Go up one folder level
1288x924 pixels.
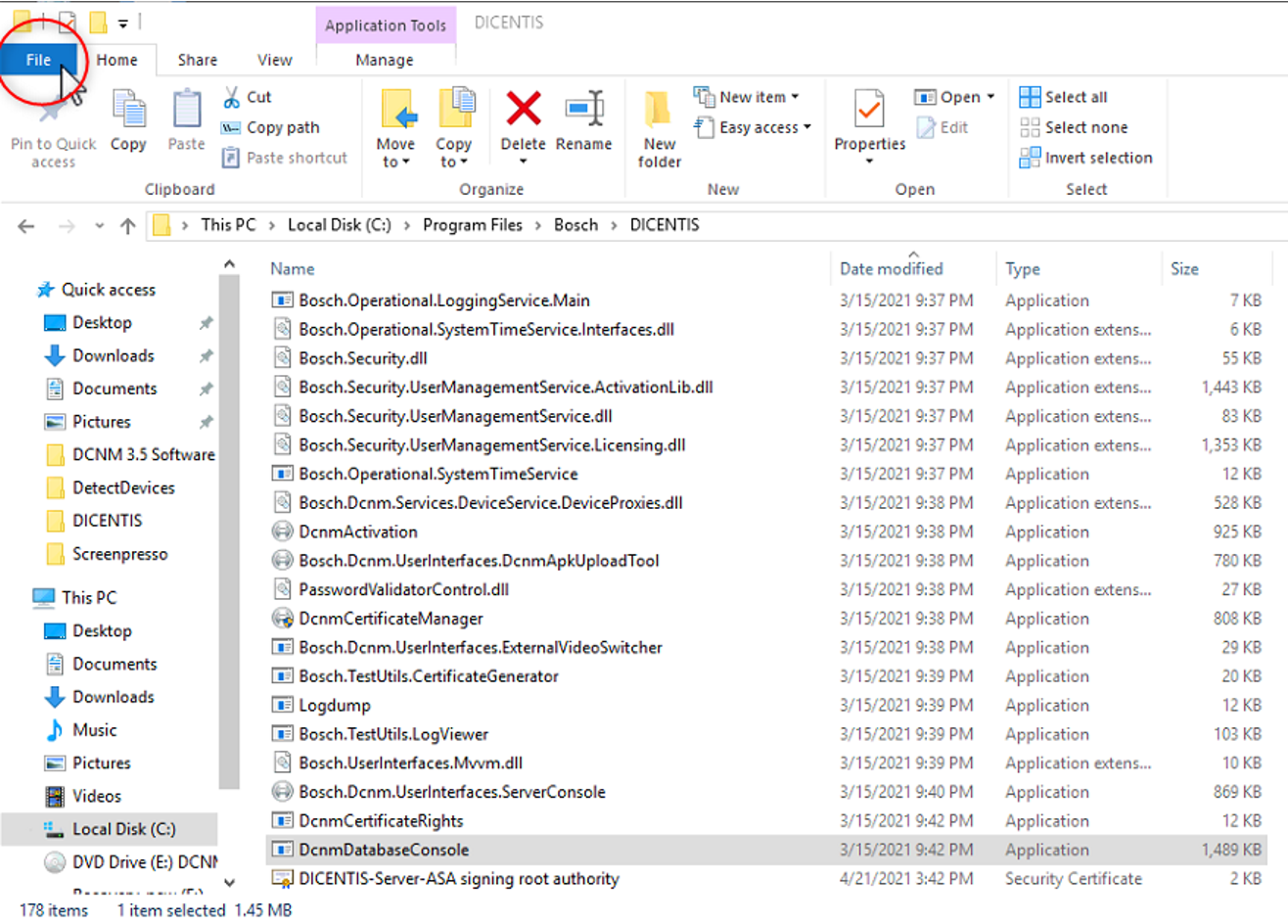(x=127, y=226)
